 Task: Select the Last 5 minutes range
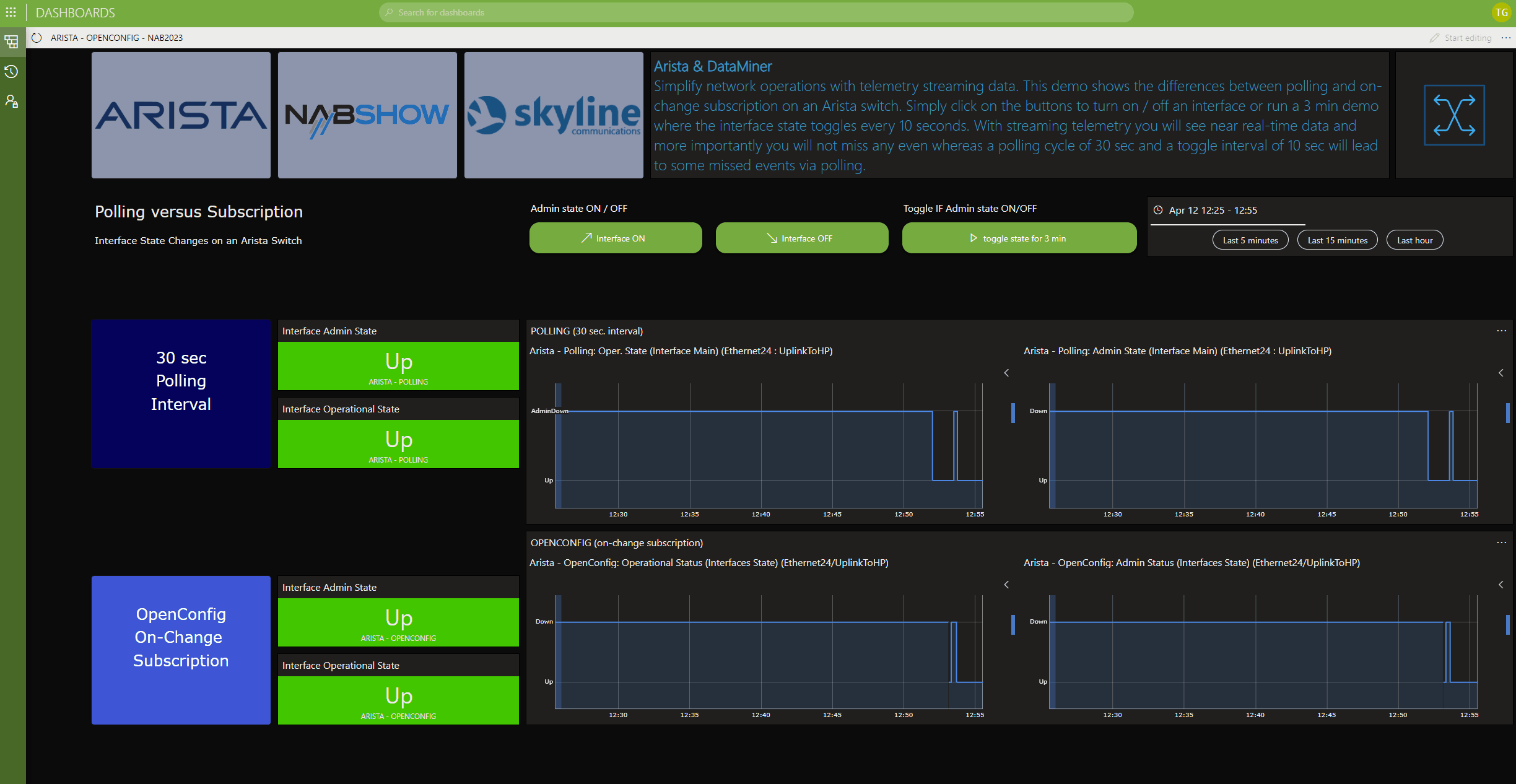click(1250, 240)
